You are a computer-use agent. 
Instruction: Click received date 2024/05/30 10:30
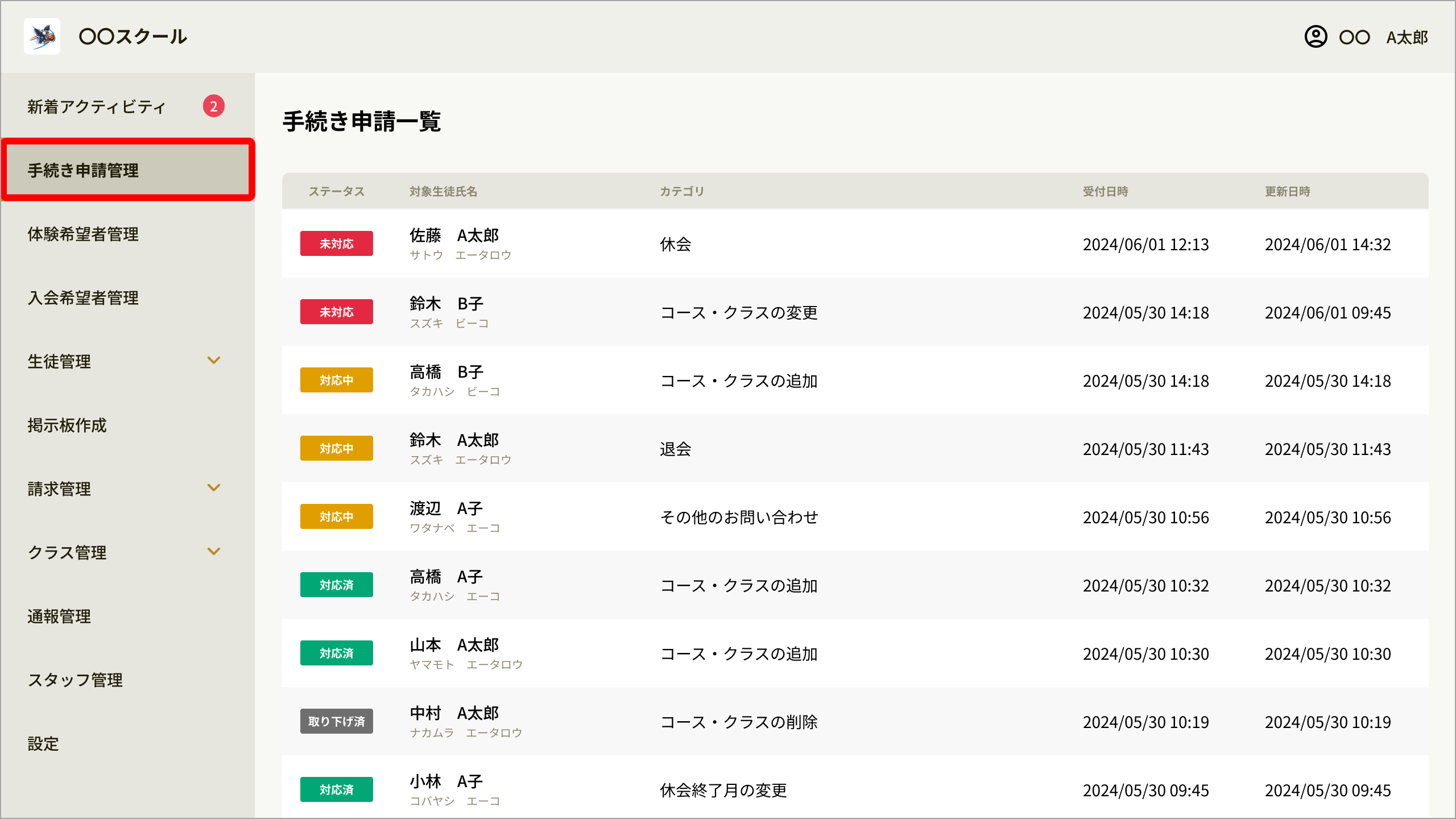1146,654
